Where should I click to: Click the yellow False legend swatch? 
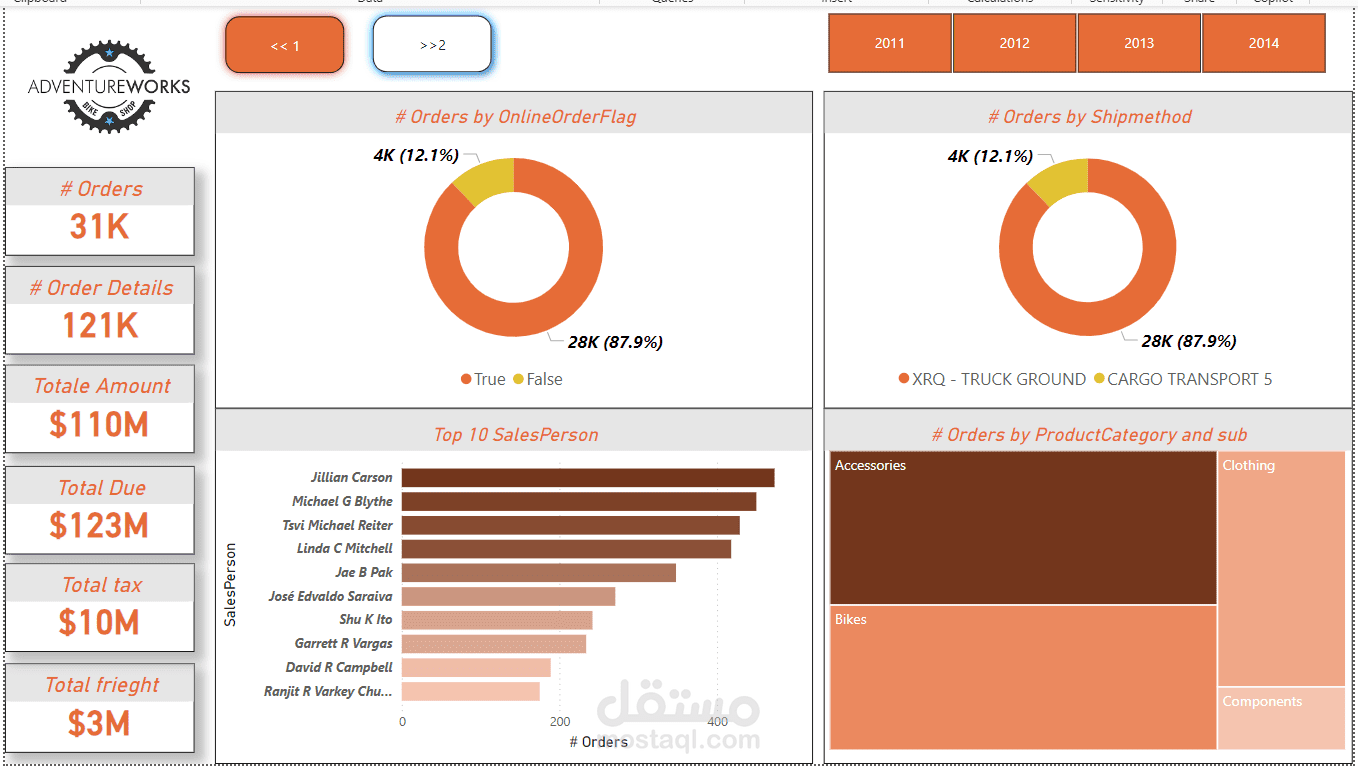coord(518,379)
